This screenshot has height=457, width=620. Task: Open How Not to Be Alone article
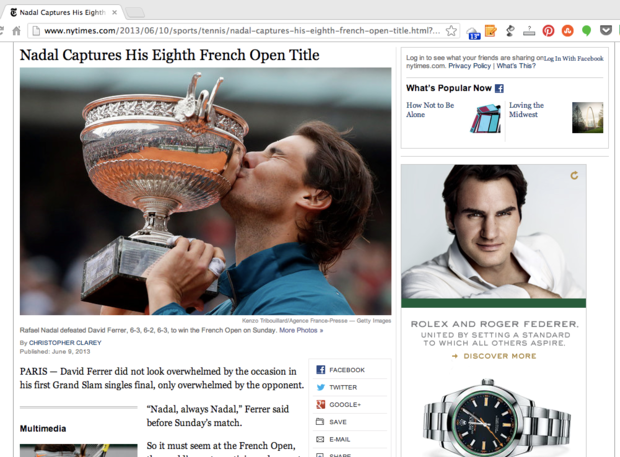[430, 110]
